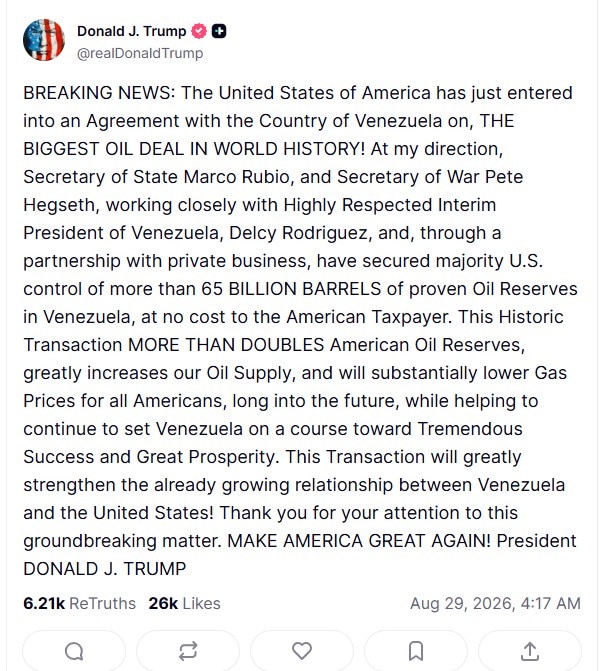Screen dimensions: 606x671
Task: Click the DONALD J. TRUMP signature line
Action: click(x=104, y=569)
